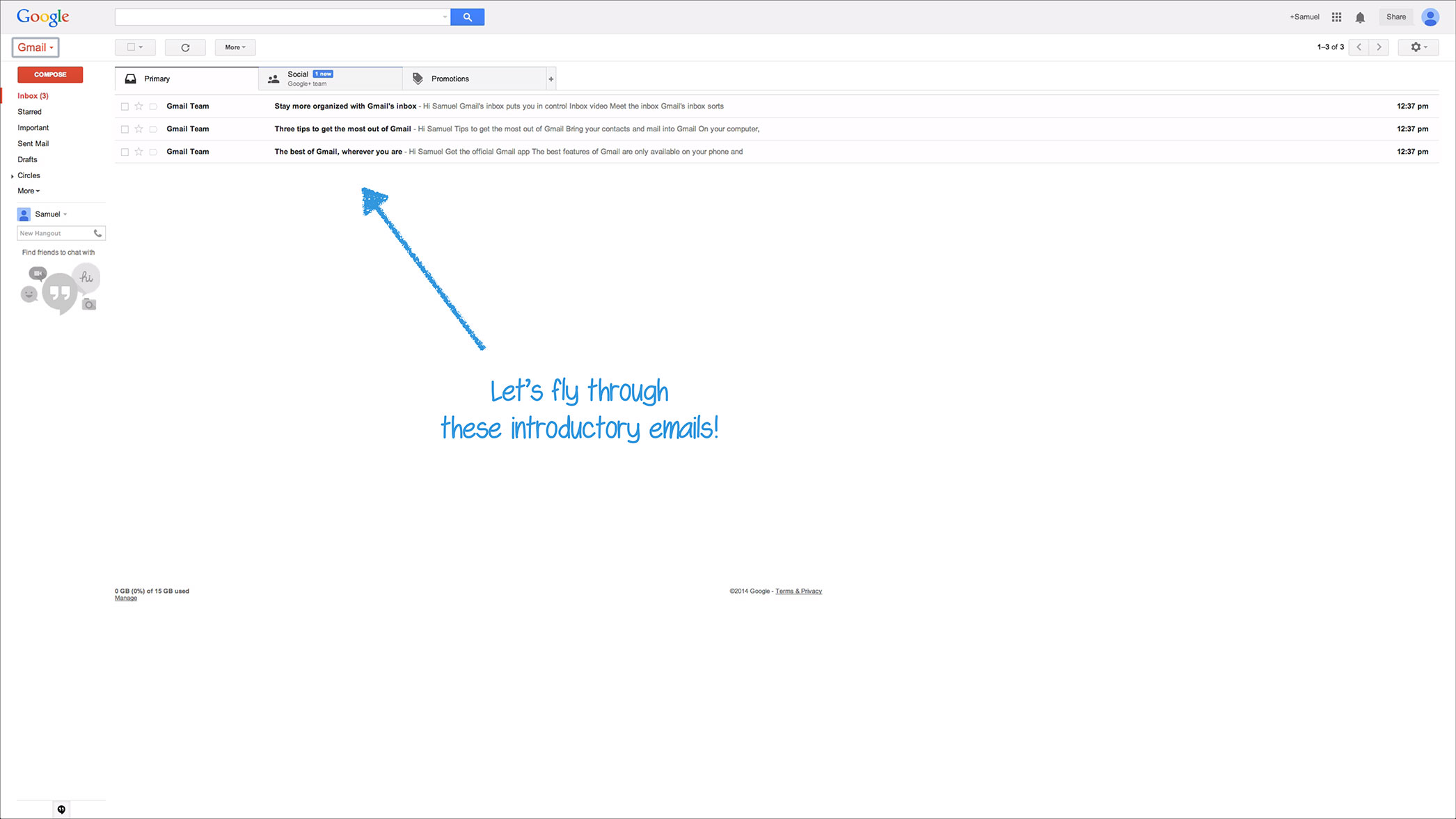1456x819 pixels.
Task: Go to next page arrow
Action: click(1379, 47)
